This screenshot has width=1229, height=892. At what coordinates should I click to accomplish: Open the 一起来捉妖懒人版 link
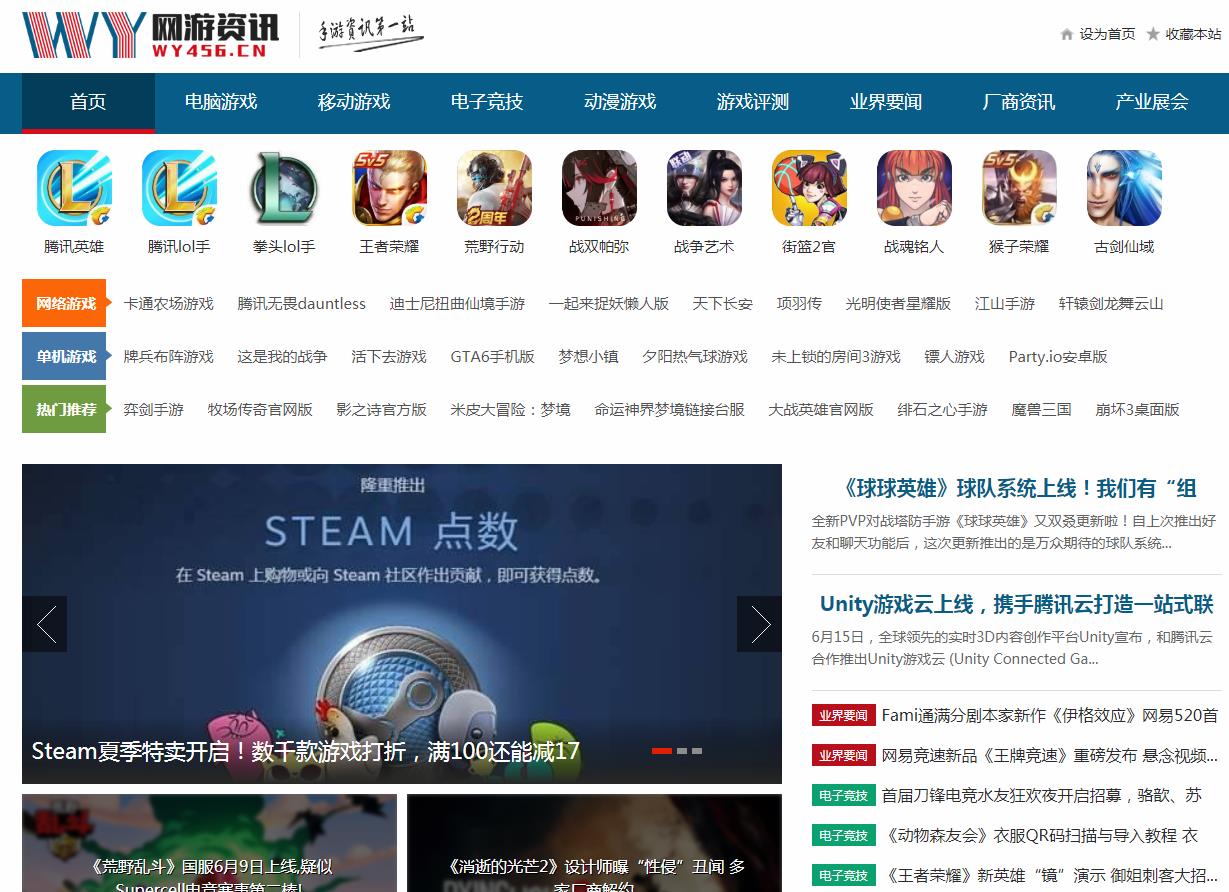pyautogui.click(x=609, y=304)
